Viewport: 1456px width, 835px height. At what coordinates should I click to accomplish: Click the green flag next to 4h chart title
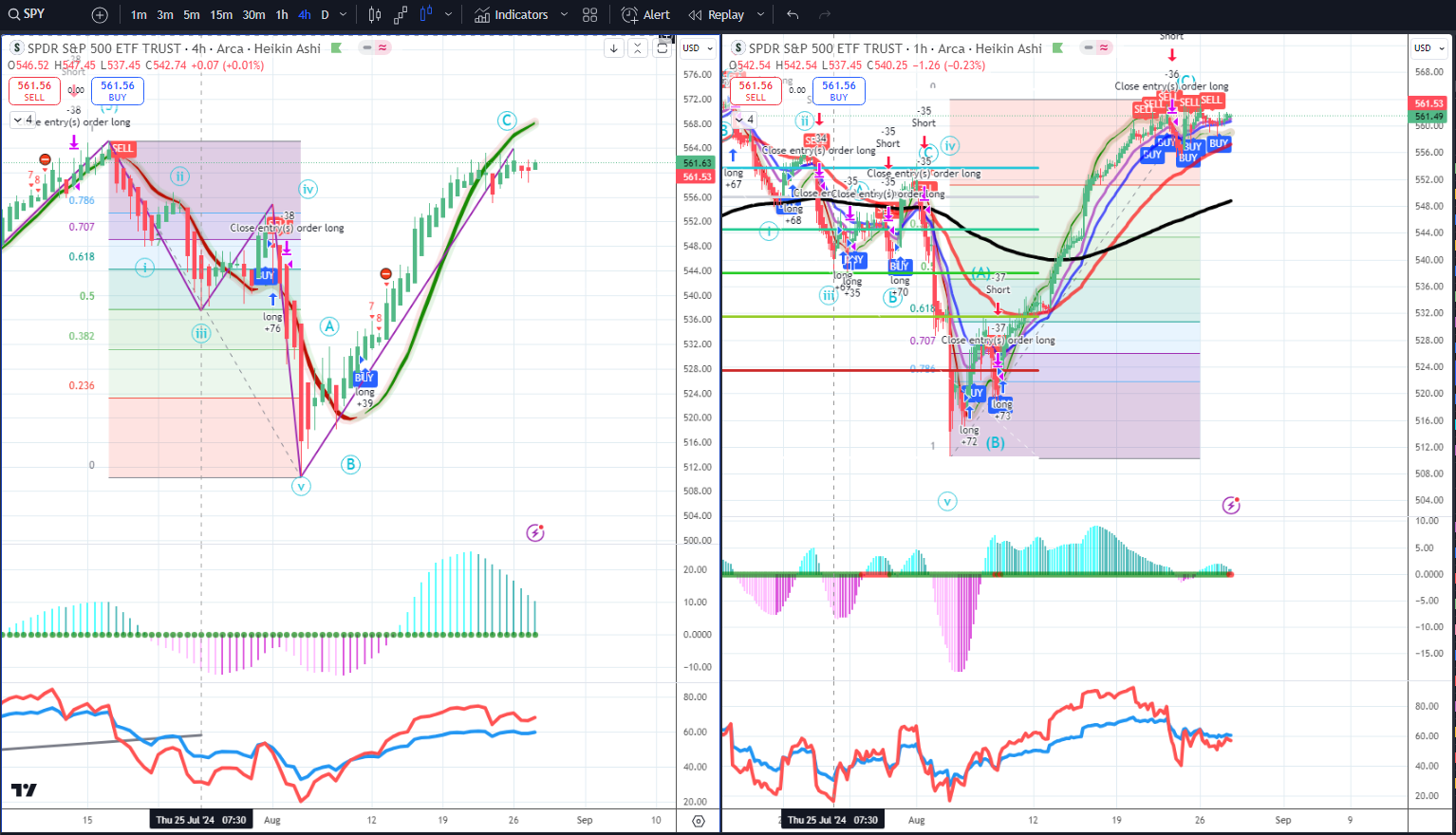point(335,47)
